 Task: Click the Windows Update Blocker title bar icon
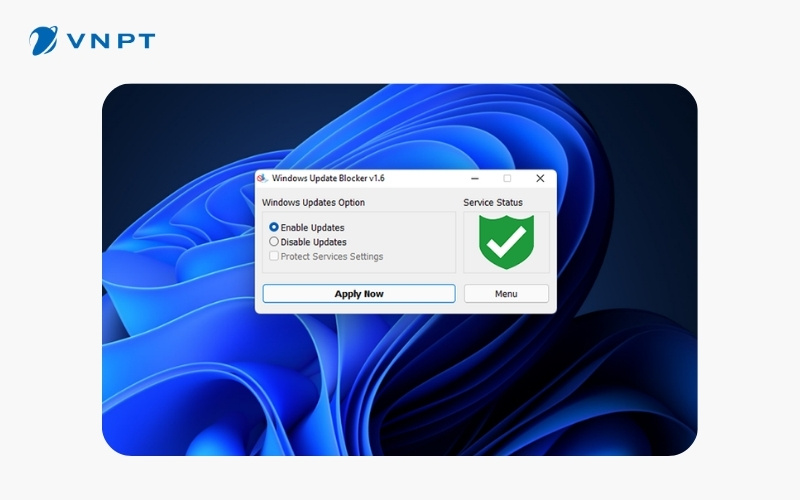pos(262,178)
